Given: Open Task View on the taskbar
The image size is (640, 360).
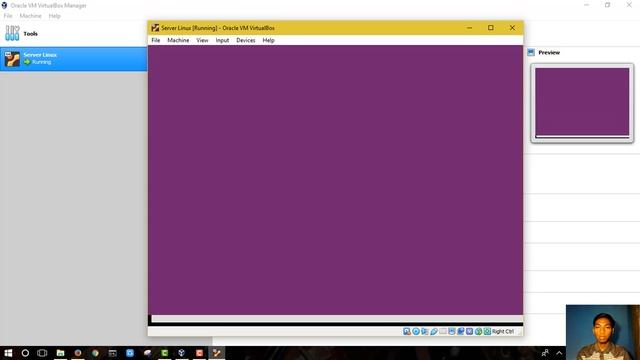Looking at the screenshot, I should point(42,353).
